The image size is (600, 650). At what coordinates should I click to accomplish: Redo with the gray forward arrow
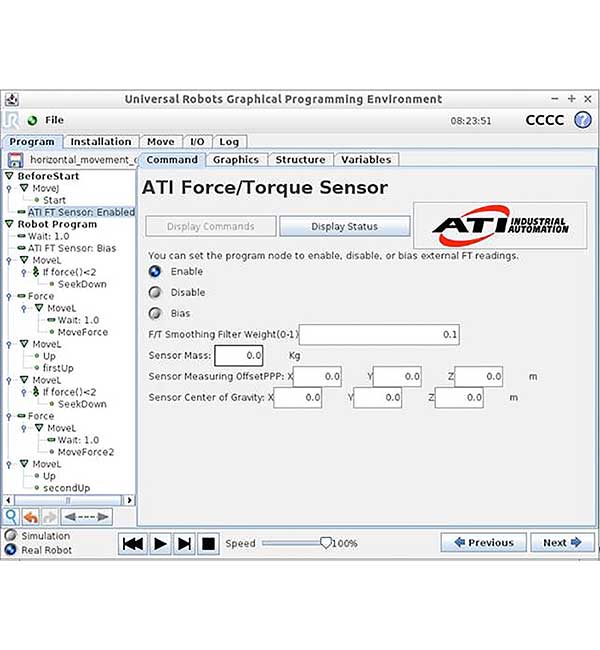coord(50,517)
